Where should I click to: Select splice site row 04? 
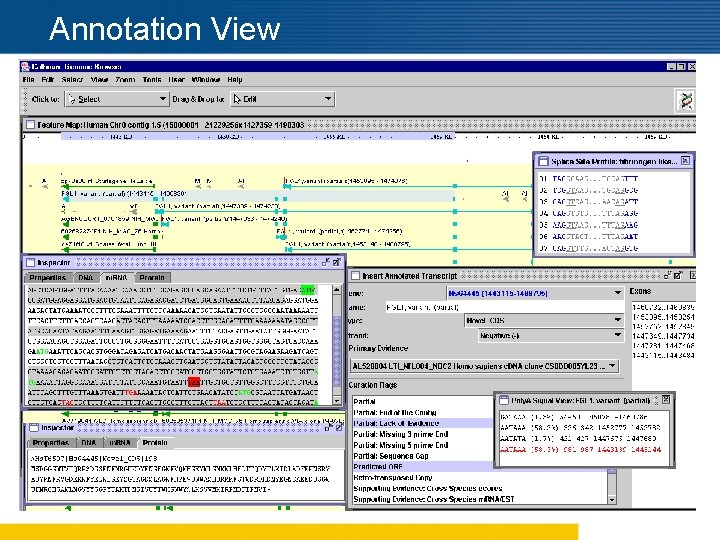click(590, 213)
